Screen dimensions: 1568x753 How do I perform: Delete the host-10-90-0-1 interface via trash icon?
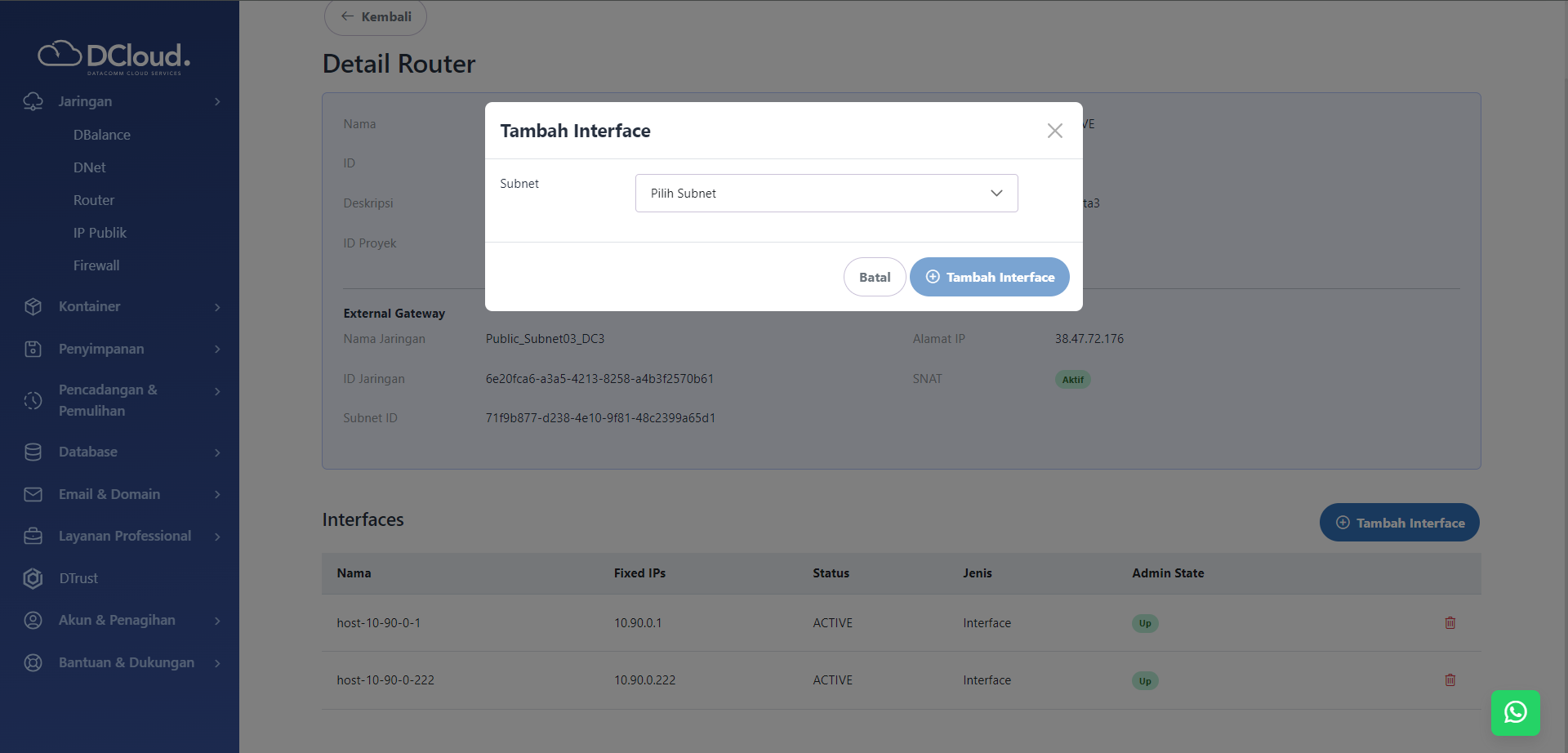tap(1450, 622)
